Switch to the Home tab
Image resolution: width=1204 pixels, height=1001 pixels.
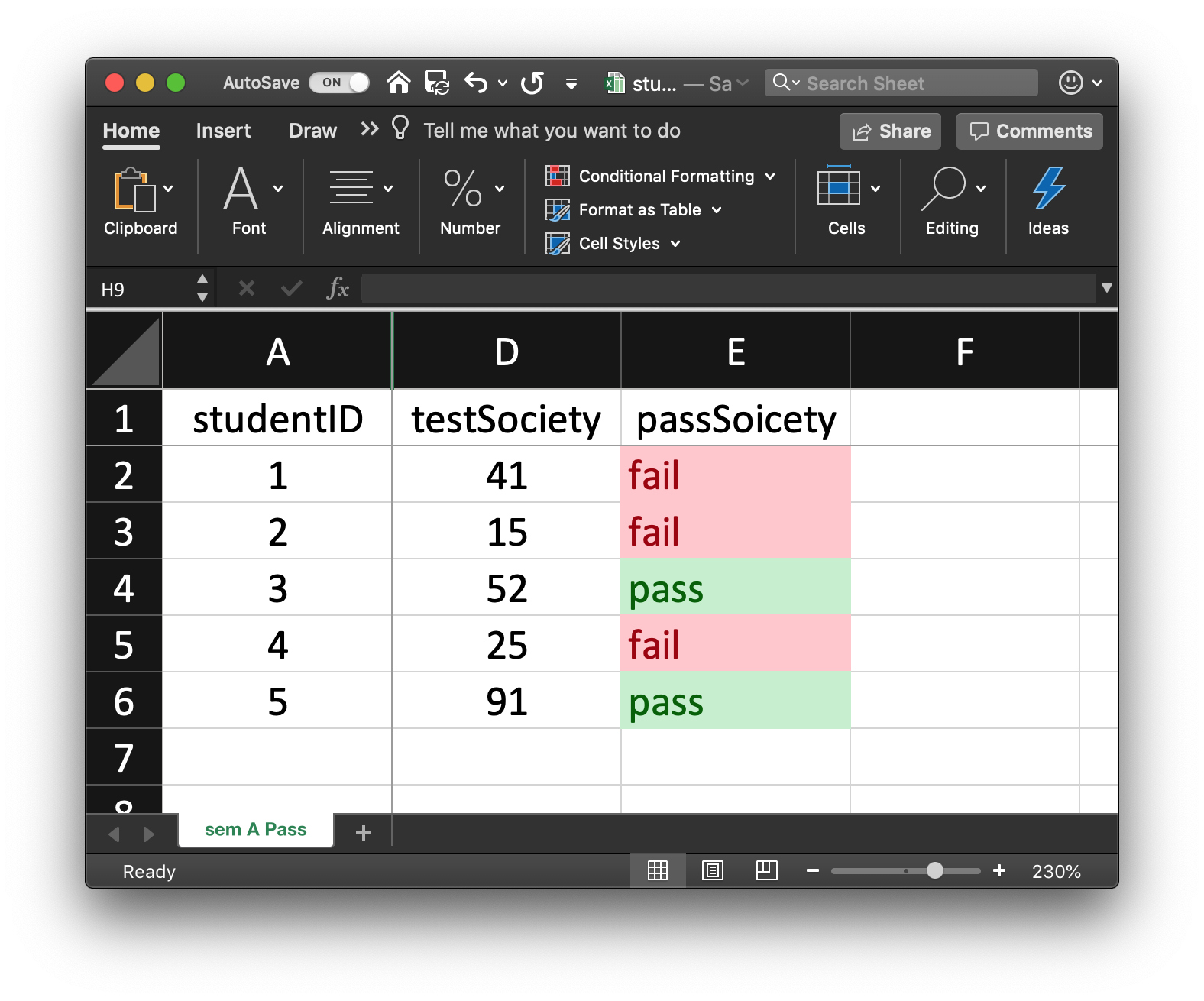131,131
